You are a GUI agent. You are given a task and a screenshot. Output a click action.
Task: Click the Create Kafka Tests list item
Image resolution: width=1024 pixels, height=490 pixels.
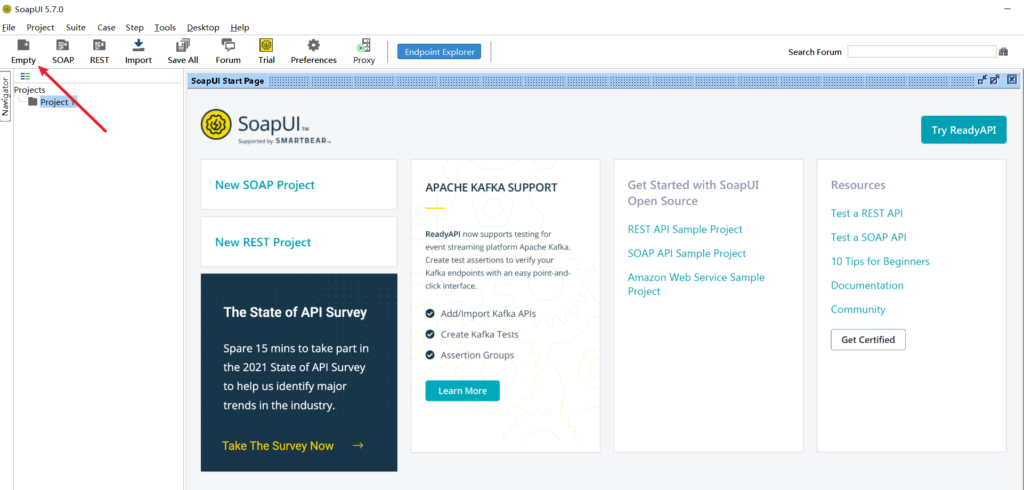[x=480, y=335]
